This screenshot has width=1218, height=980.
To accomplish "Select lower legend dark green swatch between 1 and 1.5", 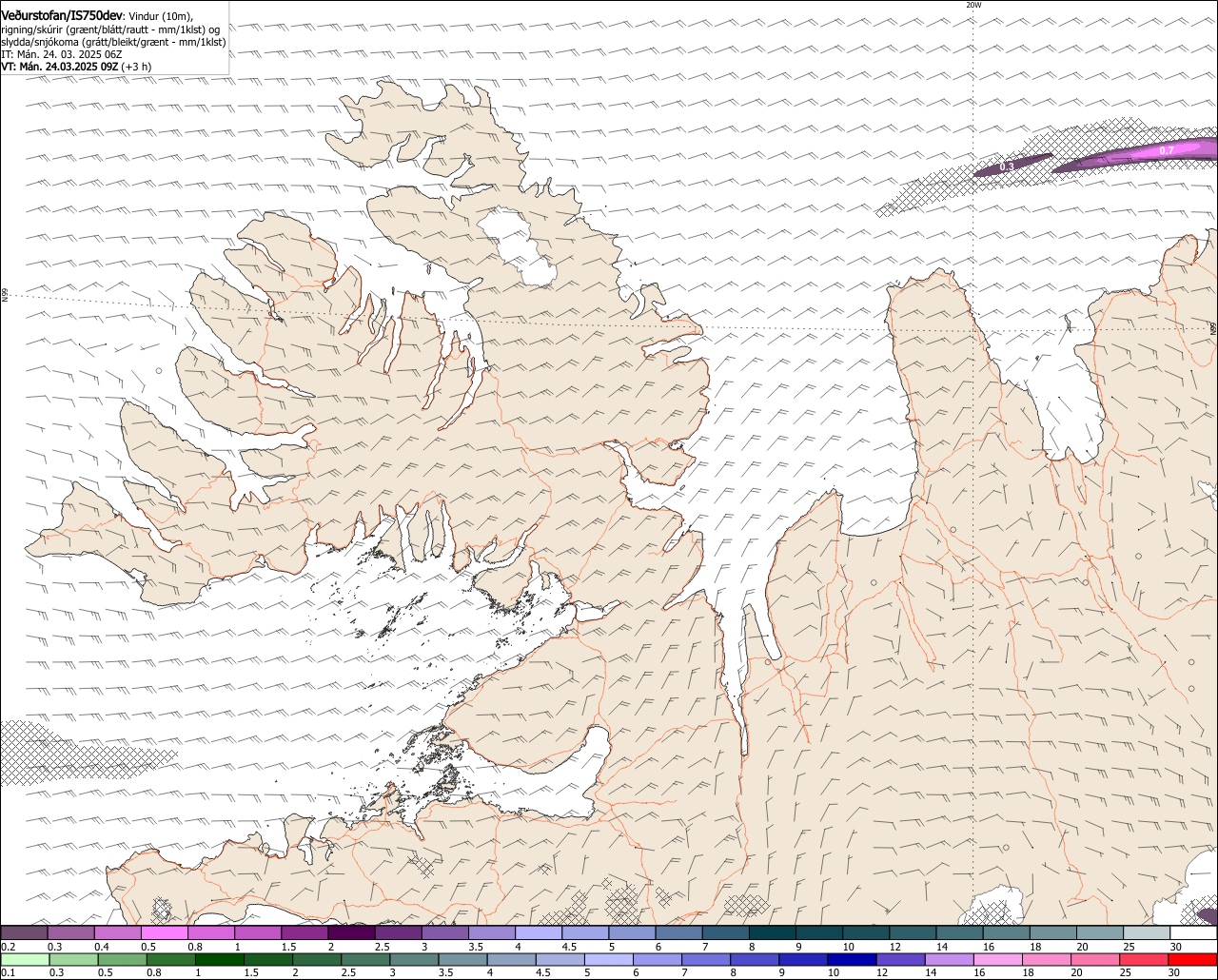I will (220, 959).
